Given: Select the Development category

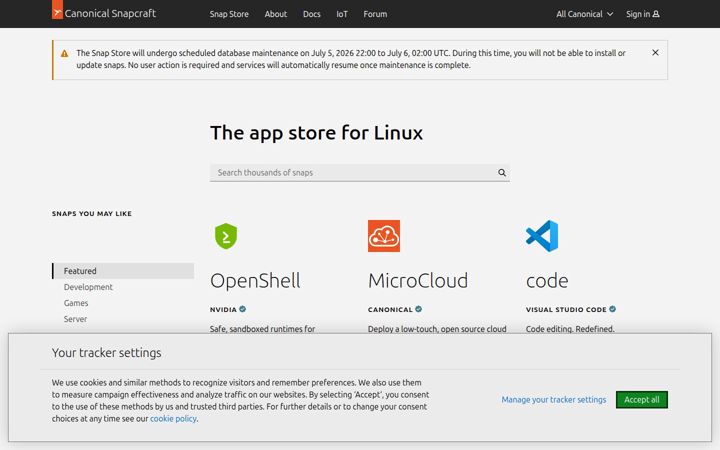Looking at the screenshot, I should click(88, 287).
